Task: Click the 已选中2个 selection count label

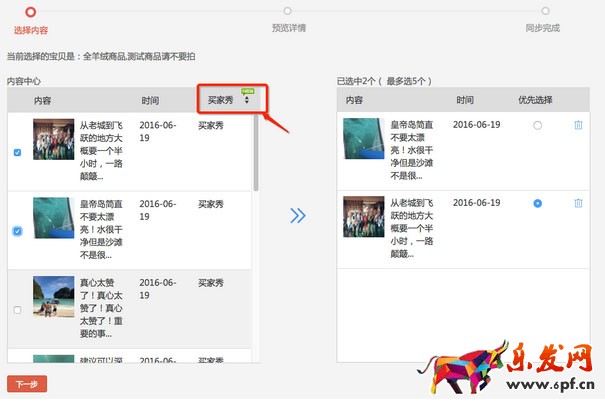Action: click(x=384, y=81)
